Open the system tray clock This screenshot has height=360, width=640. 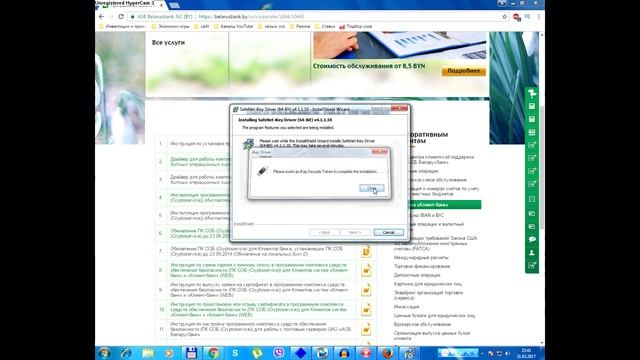(527, 353)
